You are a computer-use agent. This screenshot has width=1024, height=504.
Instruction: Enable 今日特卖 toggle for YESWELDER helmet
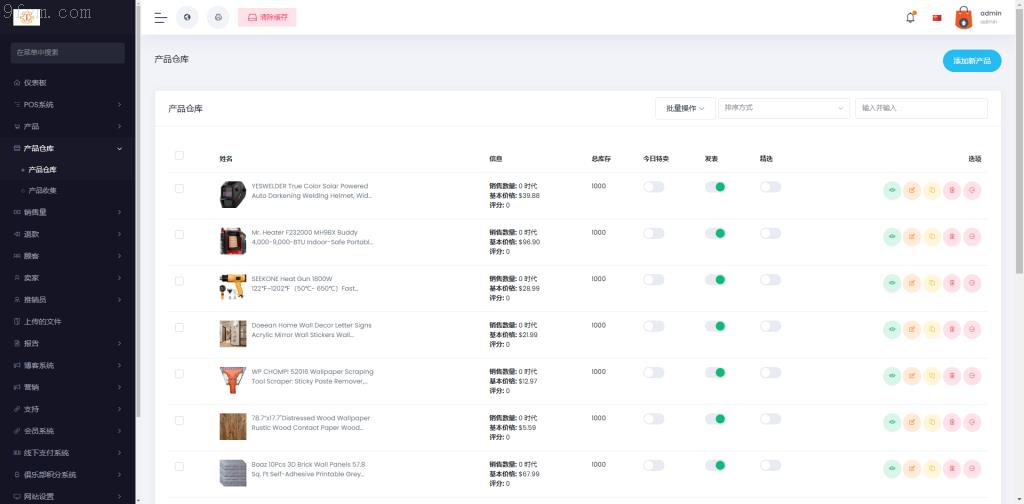point(653,187)
